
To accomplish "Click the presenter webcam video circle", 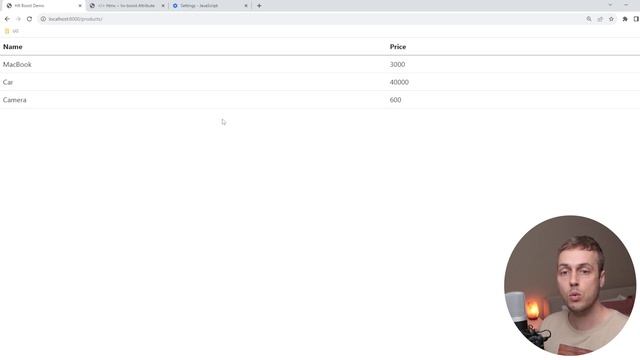I will pos(570,285).
